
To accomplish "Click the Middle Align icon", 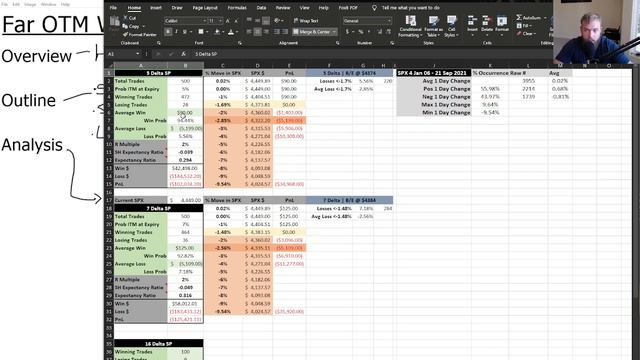I will click(x=258, y=20).
